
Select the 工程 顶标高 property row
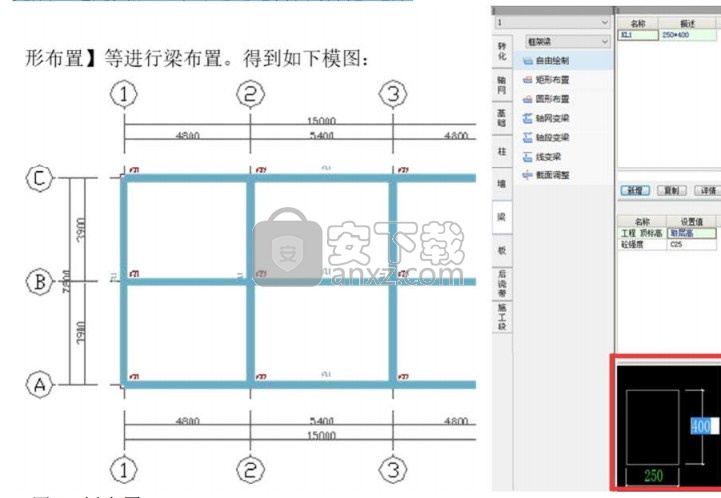click(667, 233)
